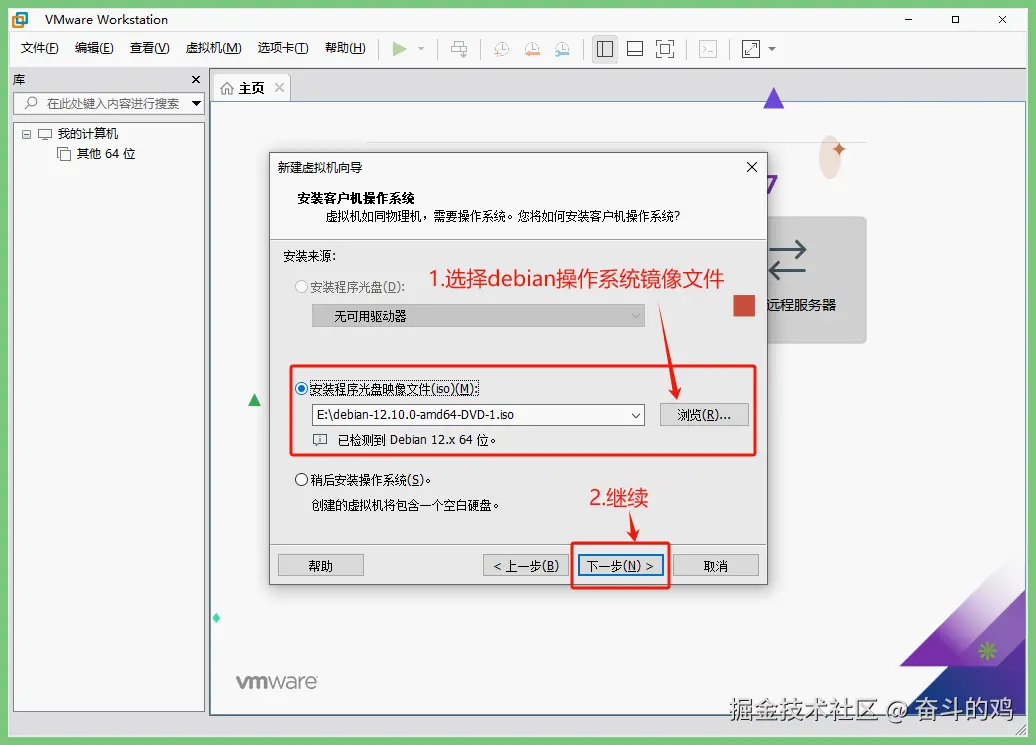Minimize the VMware Workstation window
1036x745 pixels.
click(x=908, y=20)
